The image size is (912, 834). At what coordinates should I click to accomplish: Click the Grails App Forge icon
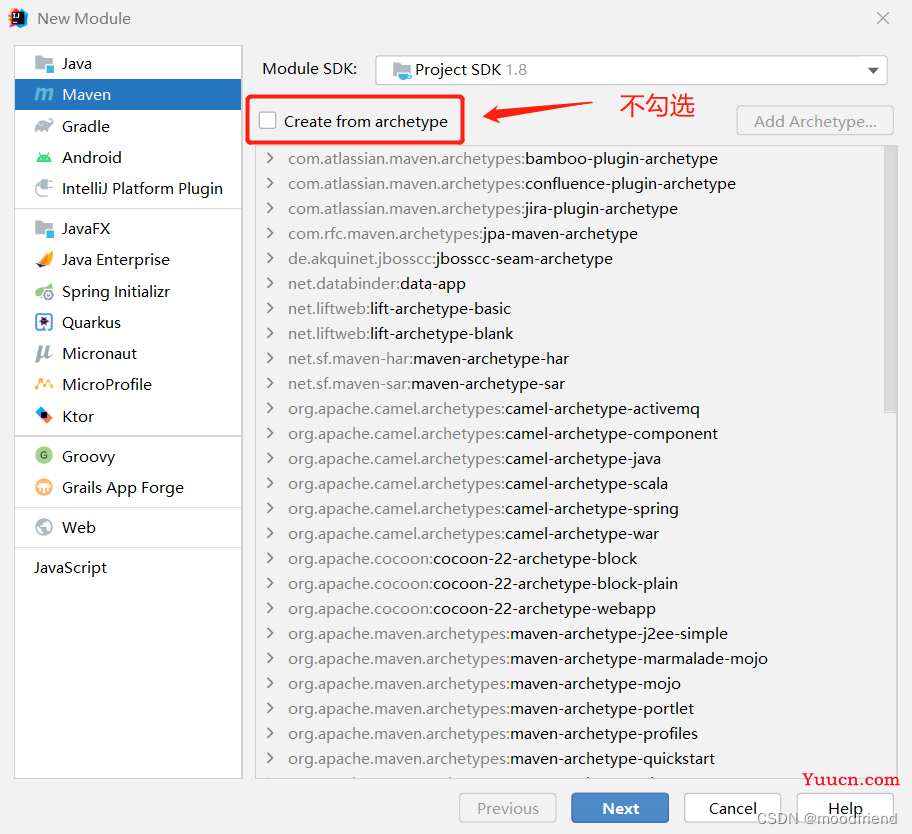(44, 487)
